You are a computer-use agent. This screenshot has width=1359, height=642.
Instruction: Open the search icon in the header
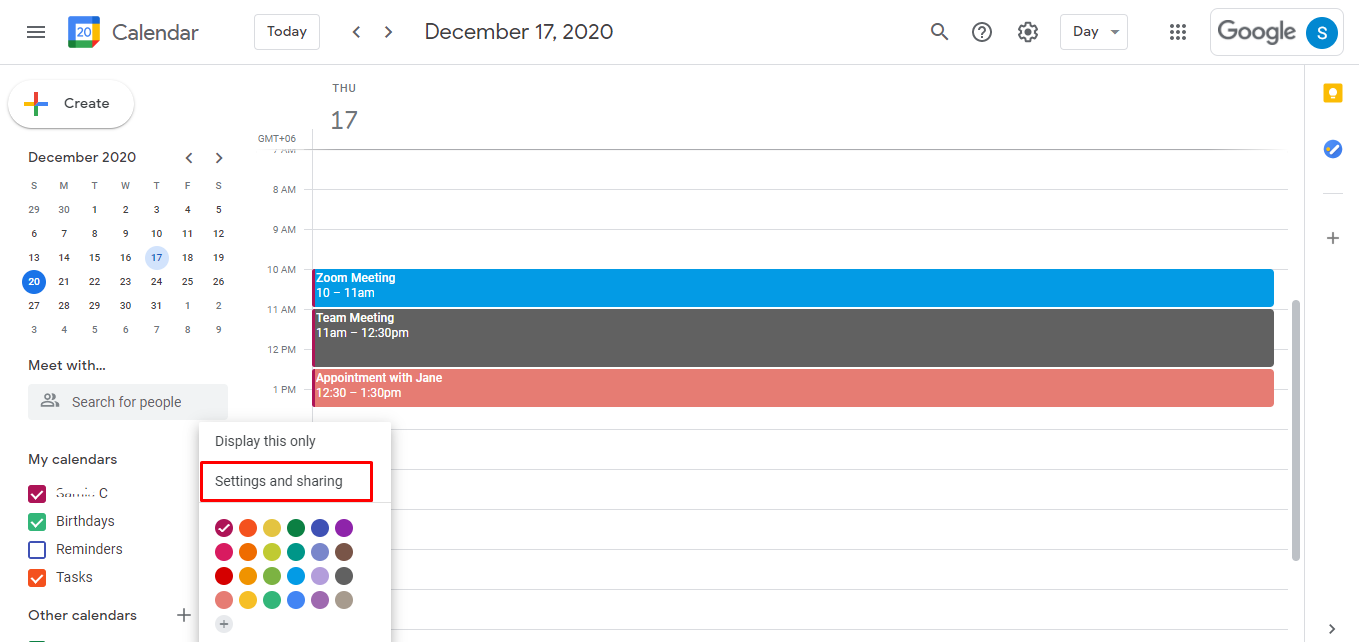[x=939, y=31]
